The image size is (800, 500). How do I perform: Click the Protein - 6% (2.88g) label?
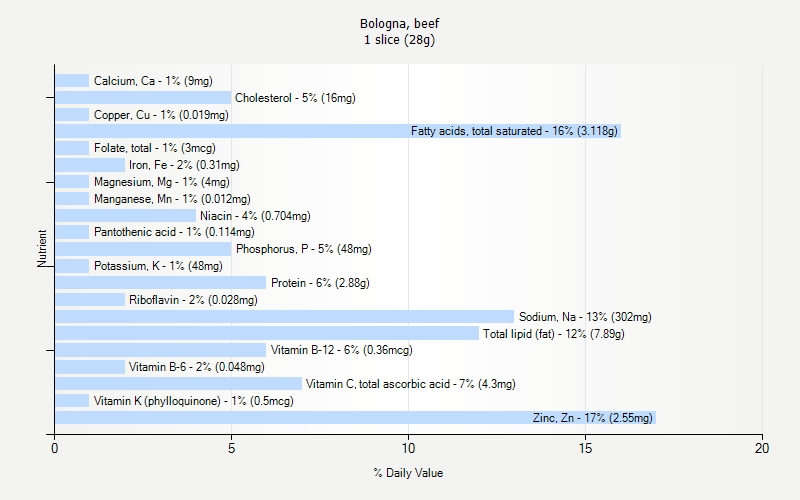pyautogui.click(x=320, y=283)
